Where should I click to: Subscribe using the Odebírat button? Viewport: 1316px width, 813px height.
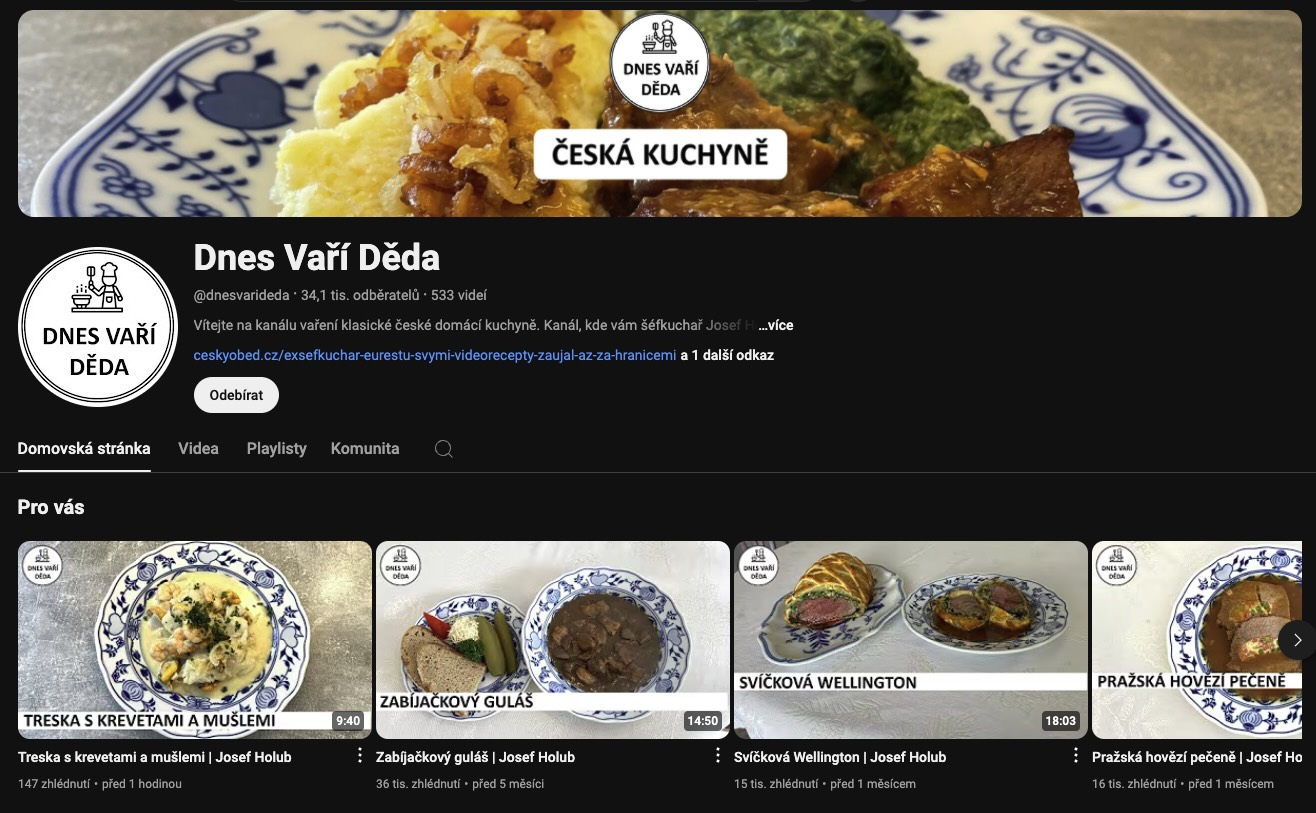tap(236, 395)
